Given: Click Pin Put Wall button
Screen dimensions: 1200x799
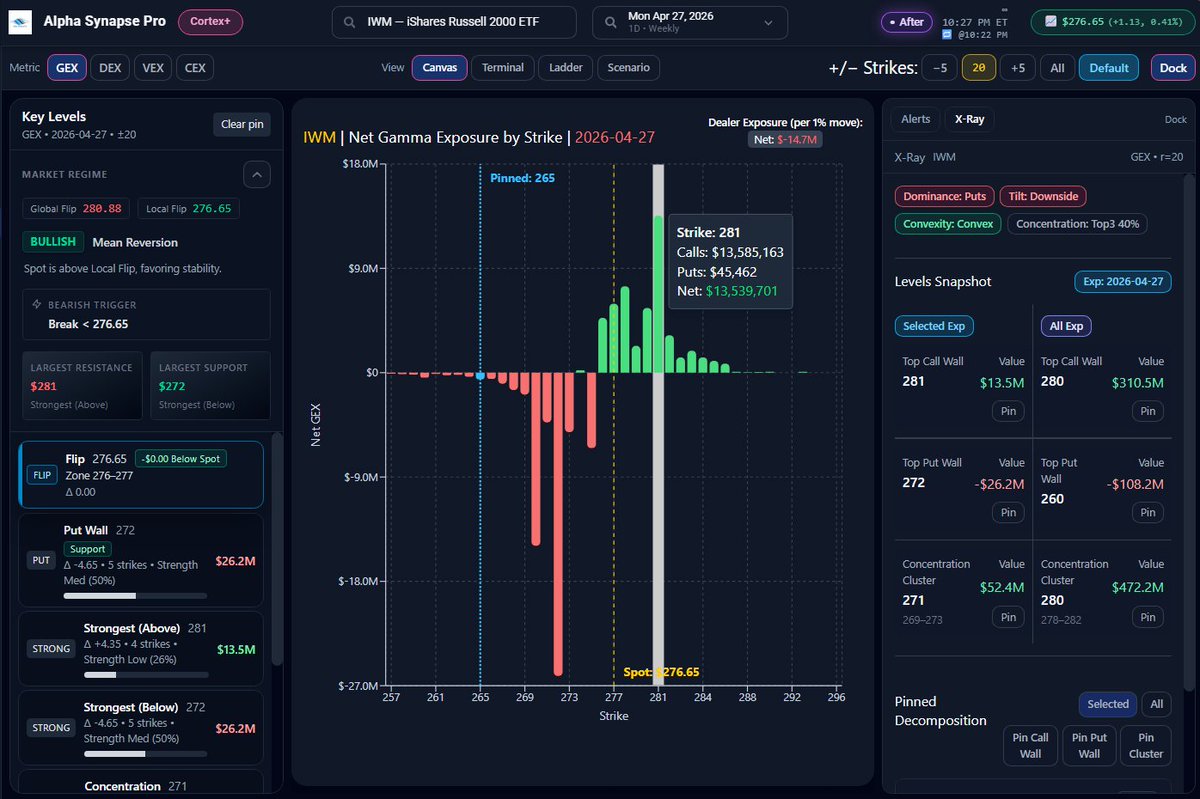Looking at the screenshot, I should click(x=1089, y=746).
